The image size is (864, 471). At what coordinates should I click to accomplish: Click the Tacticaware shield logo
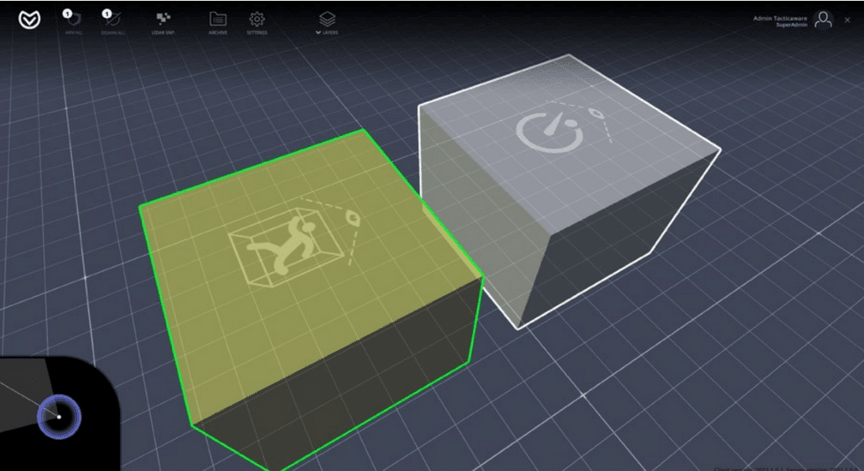click(29, 20)
